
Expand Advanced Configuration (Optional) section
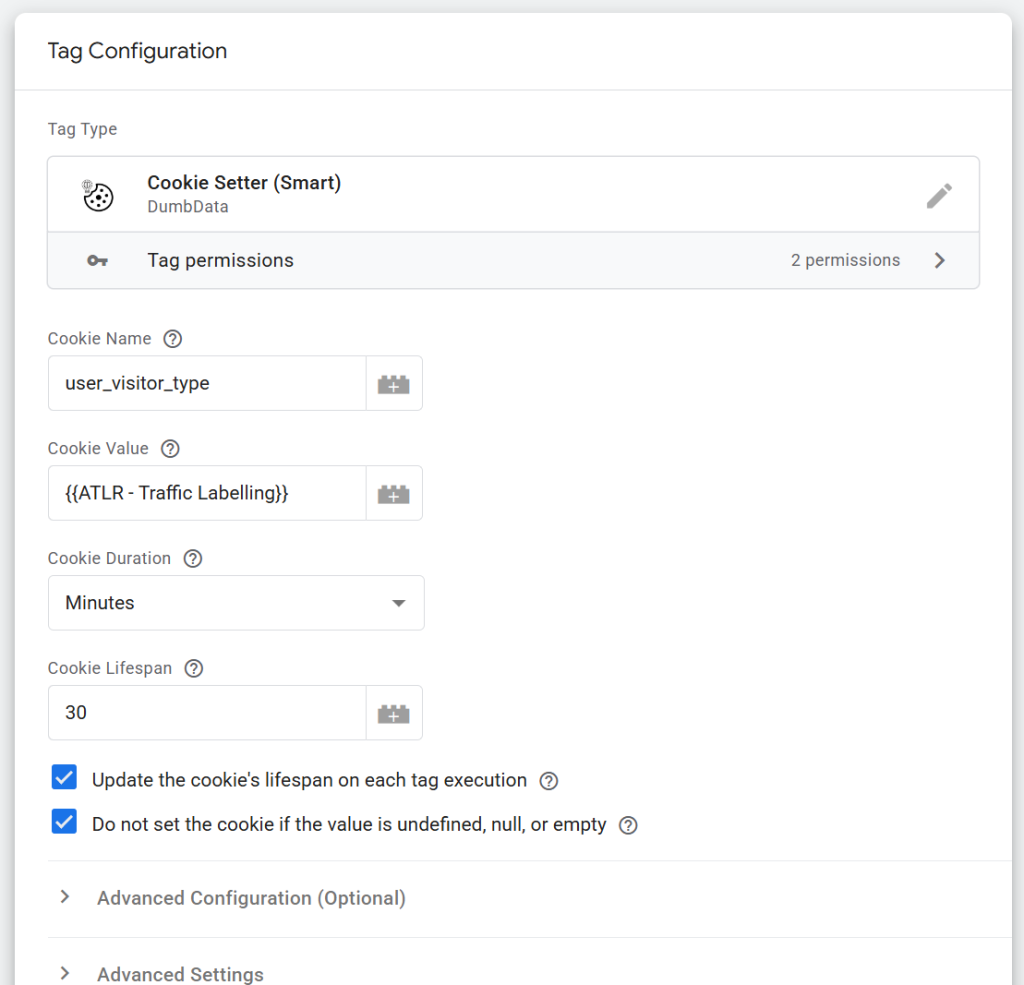pos(250,898)
